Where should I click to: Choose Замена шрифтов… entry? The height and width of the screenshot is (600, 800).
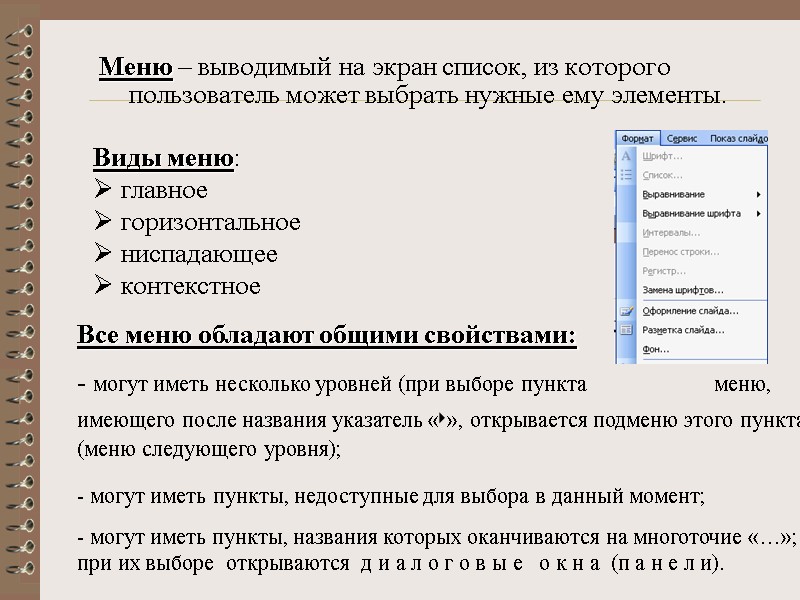683,290
